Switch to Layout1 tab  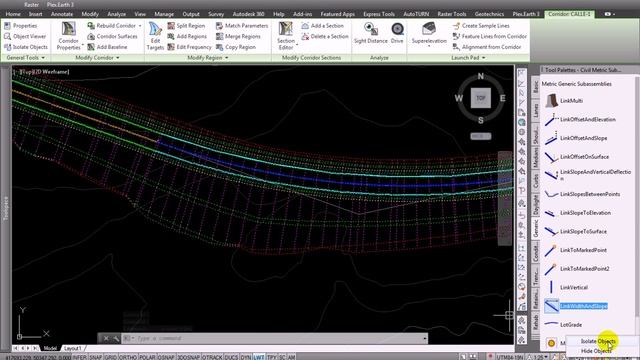(x=73, y=348)
